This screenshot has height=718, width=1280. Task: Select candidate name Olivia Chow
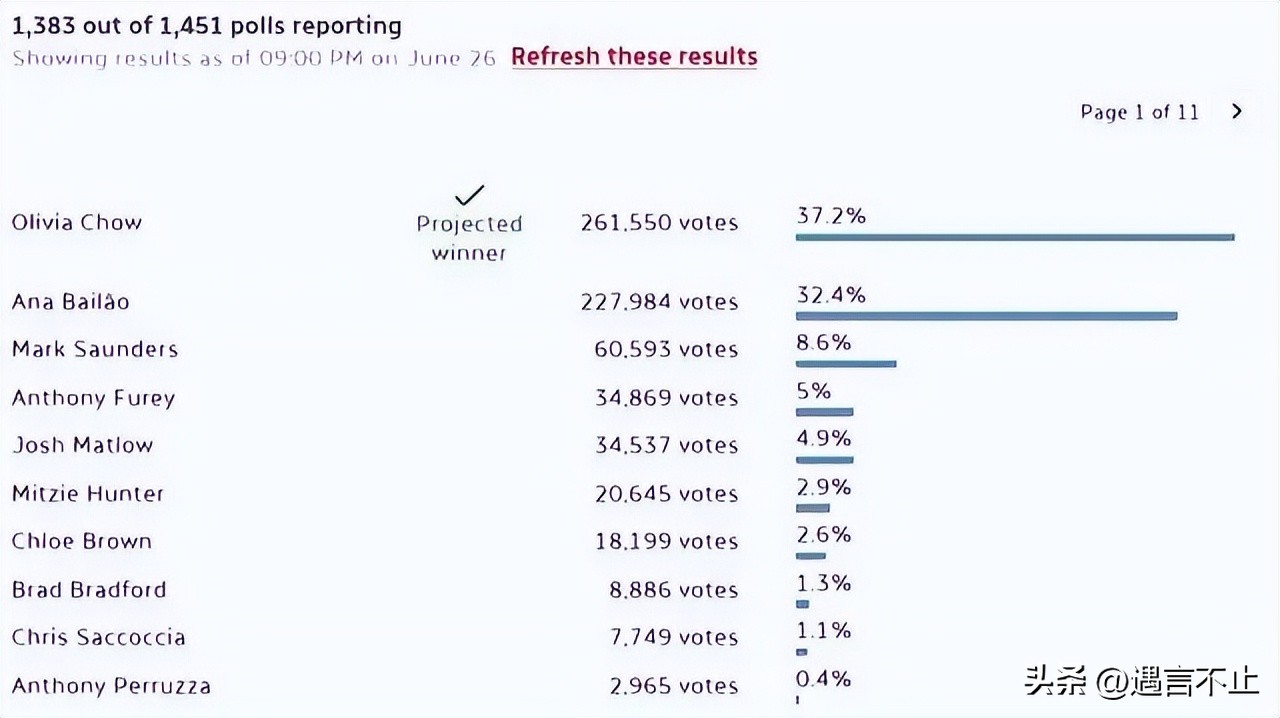click(x=77, y=222)
